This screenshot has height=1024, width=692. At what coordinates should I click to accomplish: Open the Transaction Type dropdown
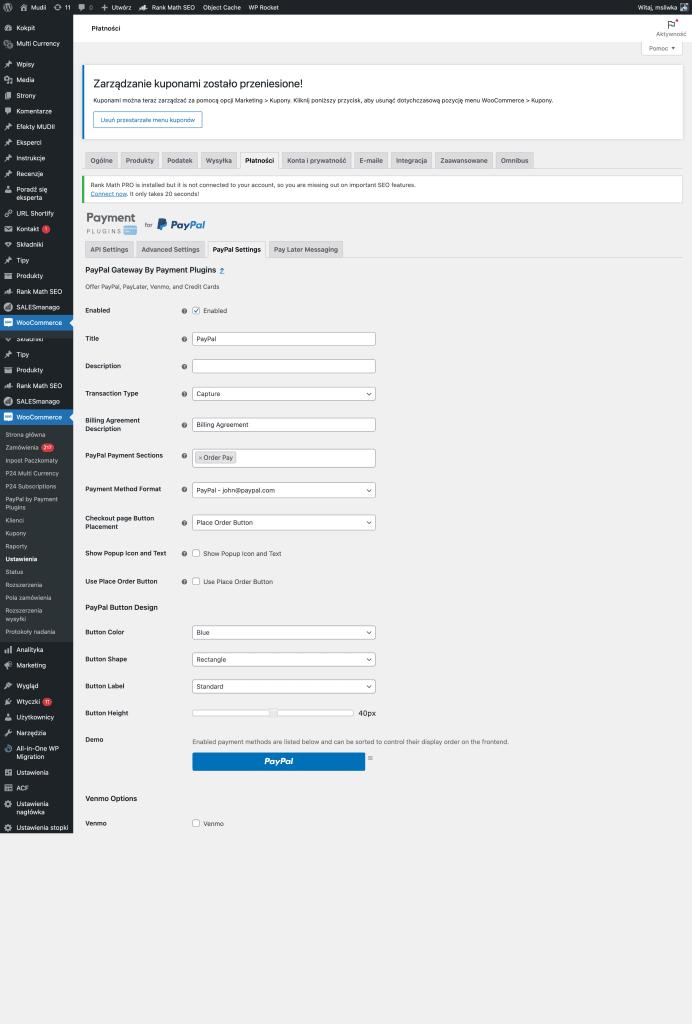click(x=283, y=394)
